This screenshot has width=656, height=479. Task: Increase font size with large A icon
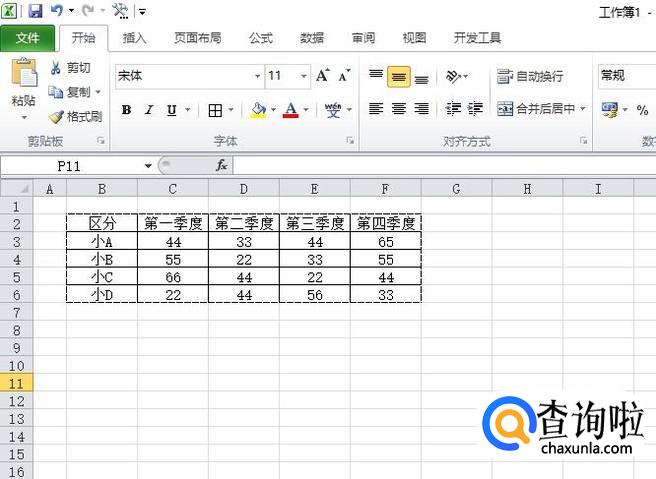[323, 76]
